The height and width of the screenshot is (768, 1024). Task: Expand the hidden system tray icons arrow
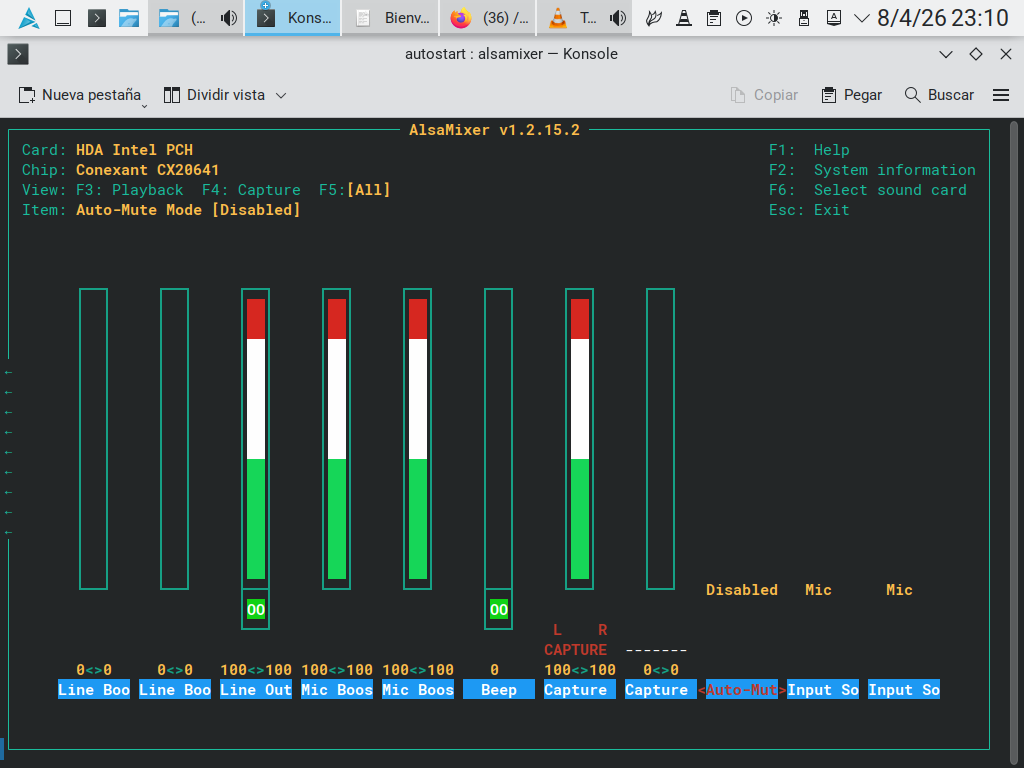[862, 18]
